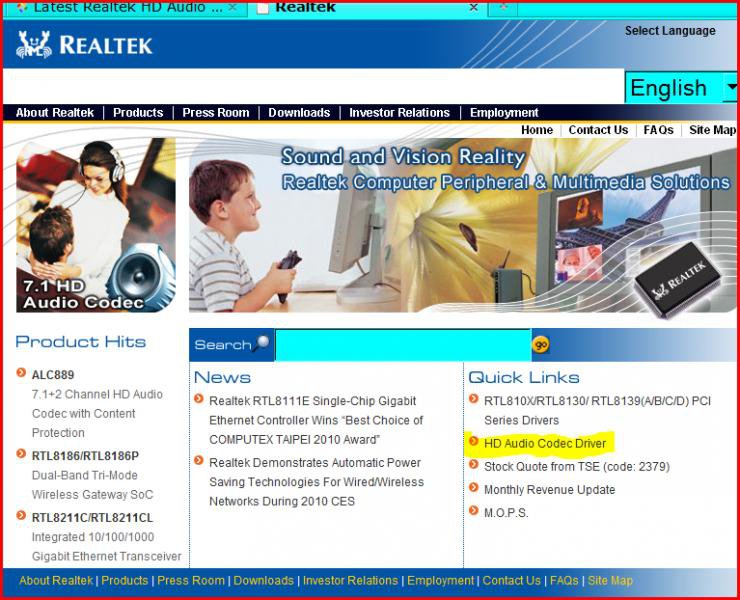Click the Product Hits heading
740x600 pixels.
pos(80,341)
